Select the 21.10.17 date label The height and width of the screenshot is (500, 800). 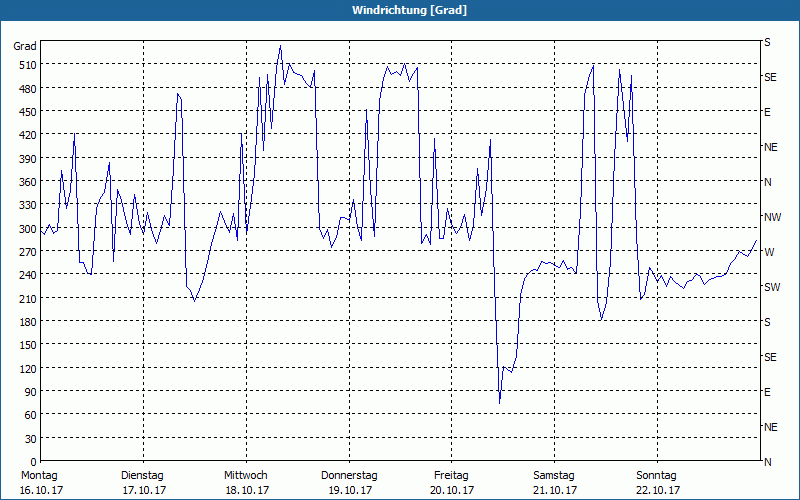555,490
